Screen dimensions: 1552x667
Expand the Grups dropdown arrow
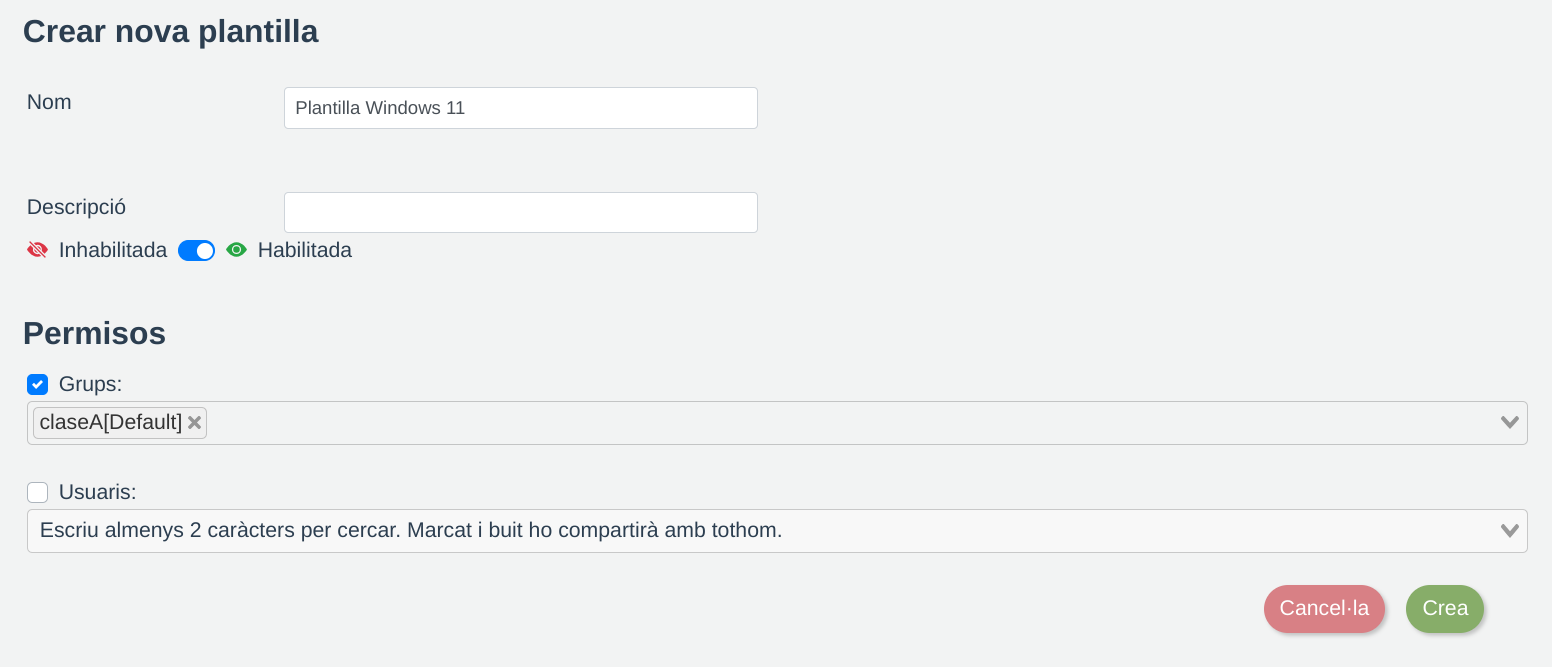click(x=1509, y=423)
